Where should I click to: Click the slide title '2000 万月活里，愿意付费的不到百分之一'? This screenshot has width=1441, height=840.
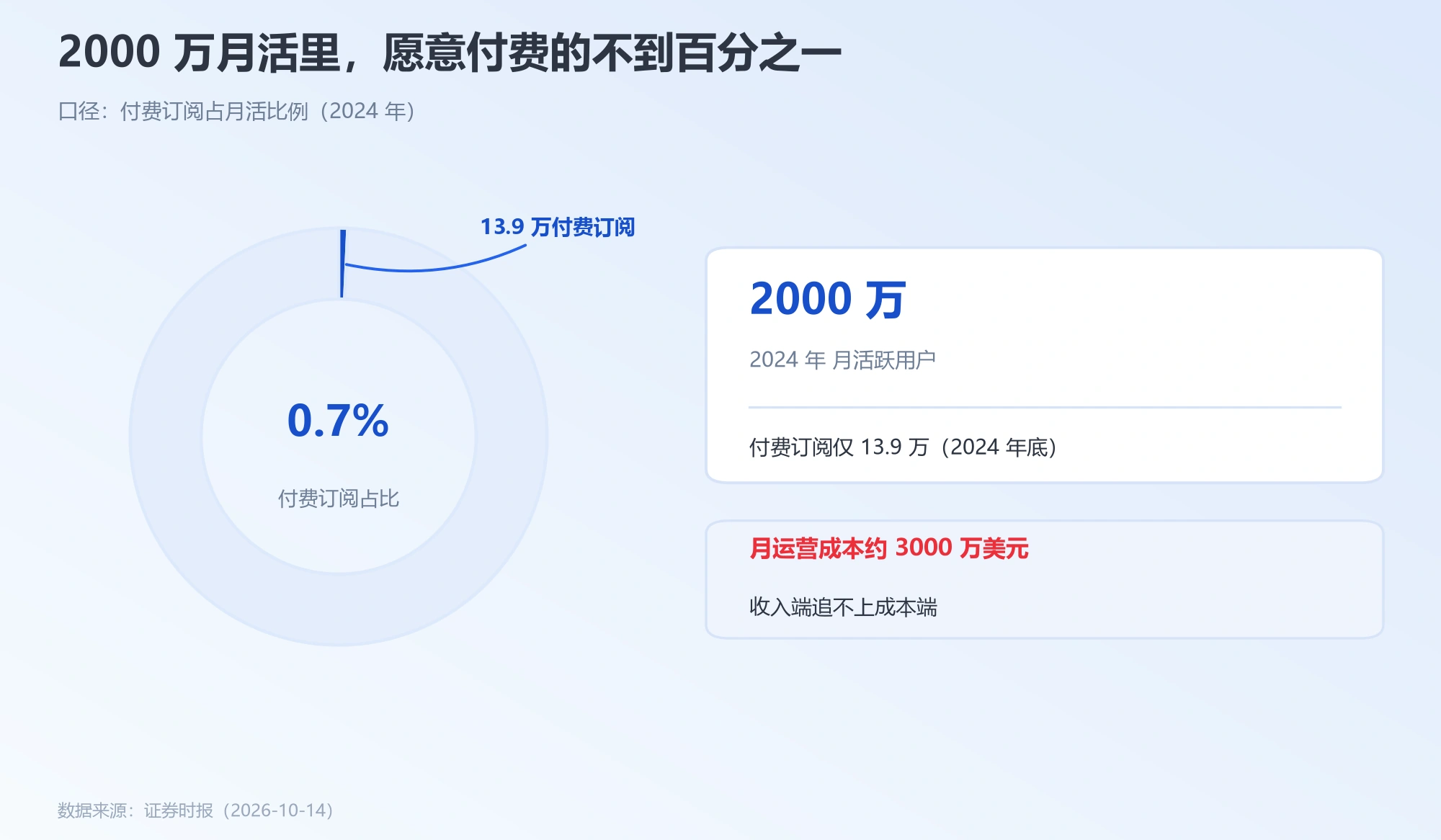[450, 53]
